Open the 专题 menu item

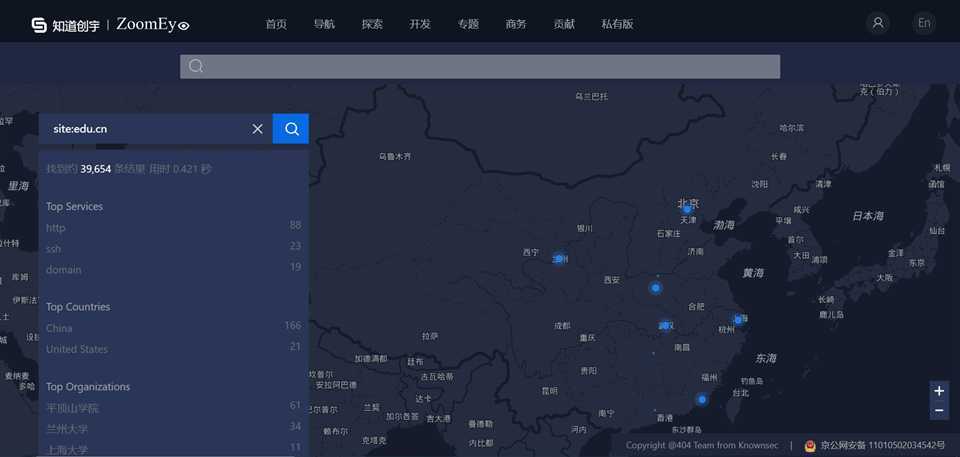468,24
